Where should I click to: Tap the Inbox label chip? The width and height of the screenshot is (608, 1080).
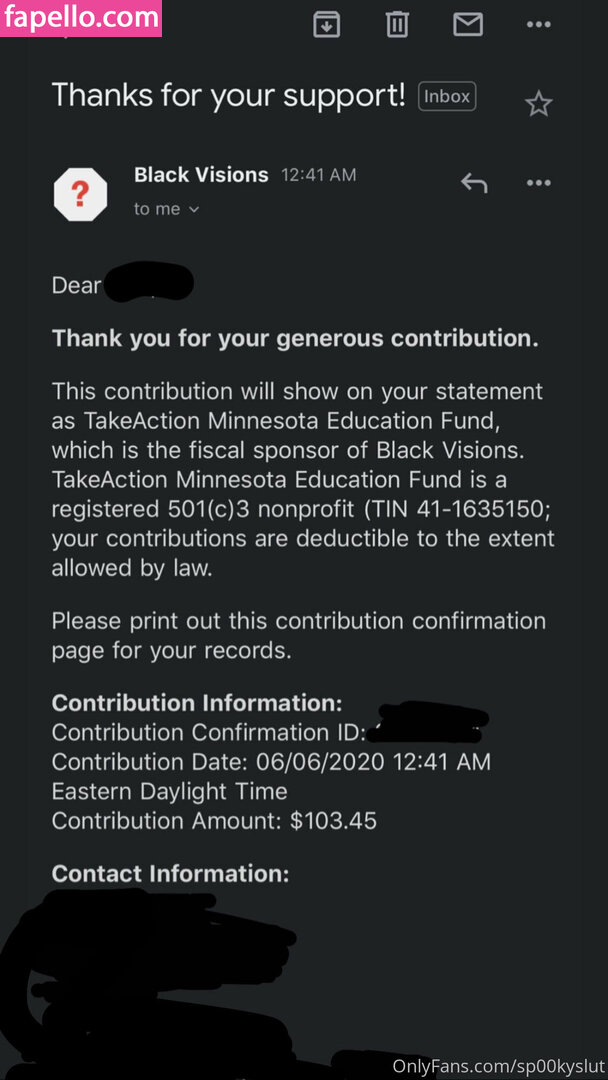(447, 96)
